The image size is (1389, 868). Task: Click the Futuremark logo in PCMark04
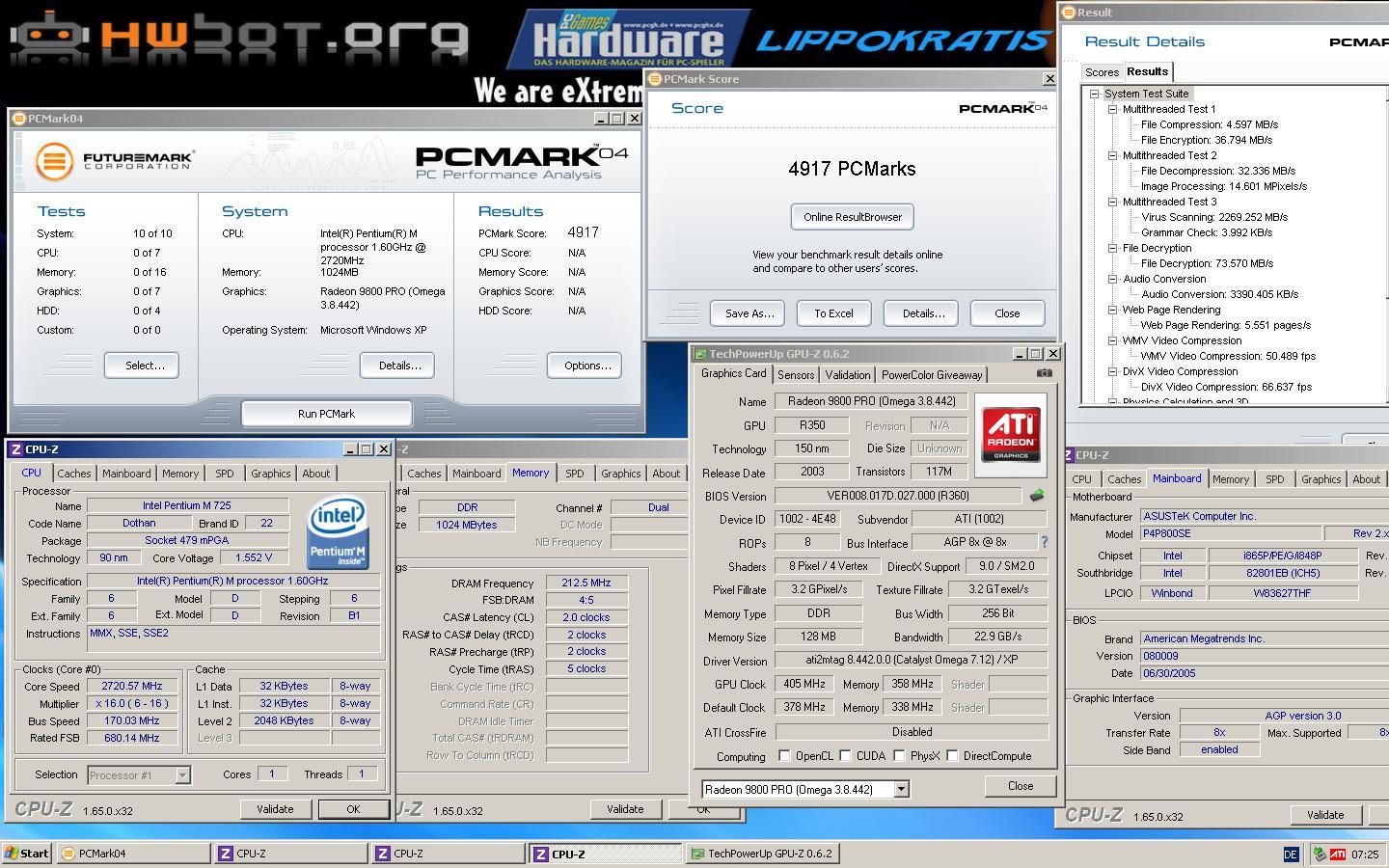[115, 160]
